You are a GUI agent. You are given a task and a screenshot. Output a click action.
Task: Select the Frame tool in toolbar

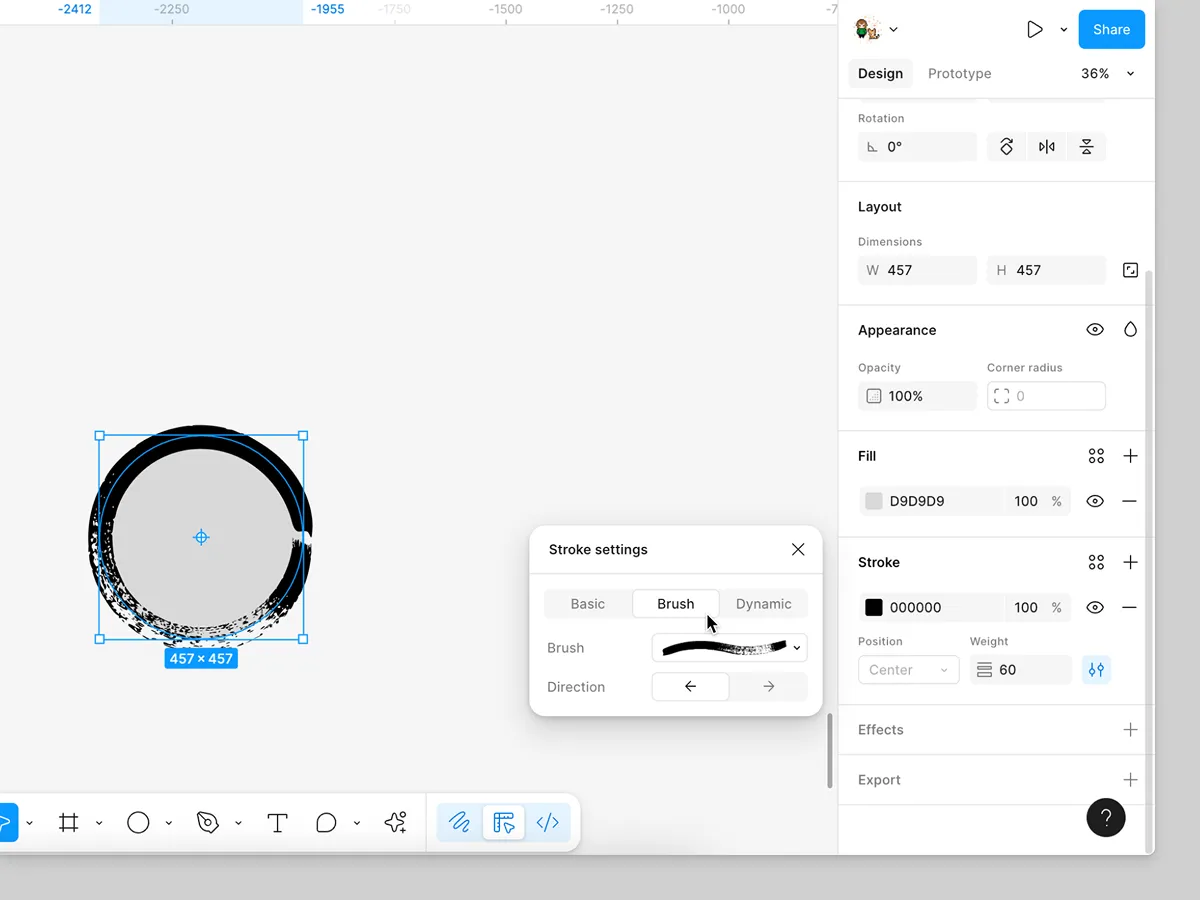pos(69,823)
